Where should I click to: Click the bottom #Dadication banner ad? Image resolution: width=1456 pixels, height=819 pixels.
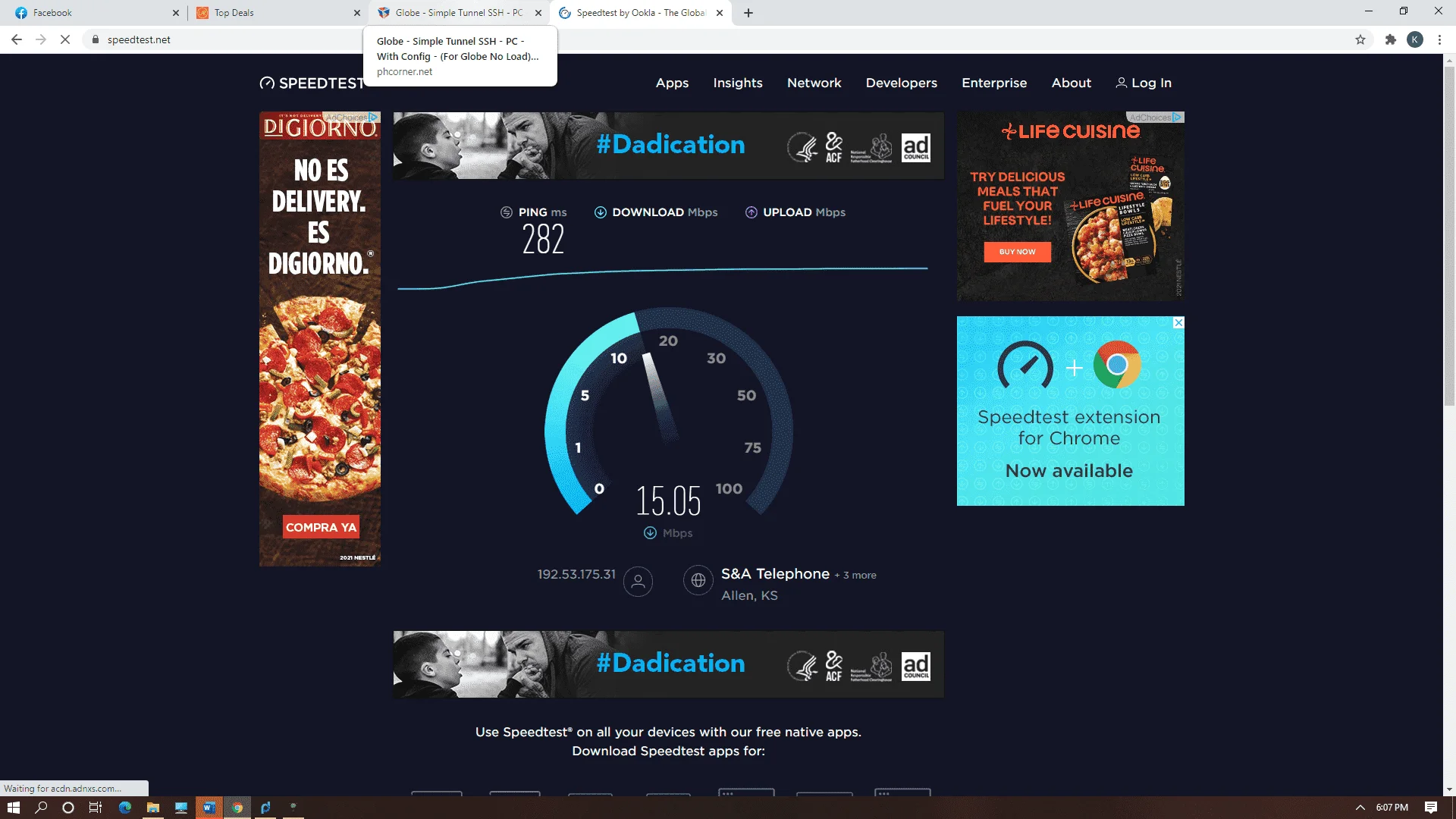(668, 664)
